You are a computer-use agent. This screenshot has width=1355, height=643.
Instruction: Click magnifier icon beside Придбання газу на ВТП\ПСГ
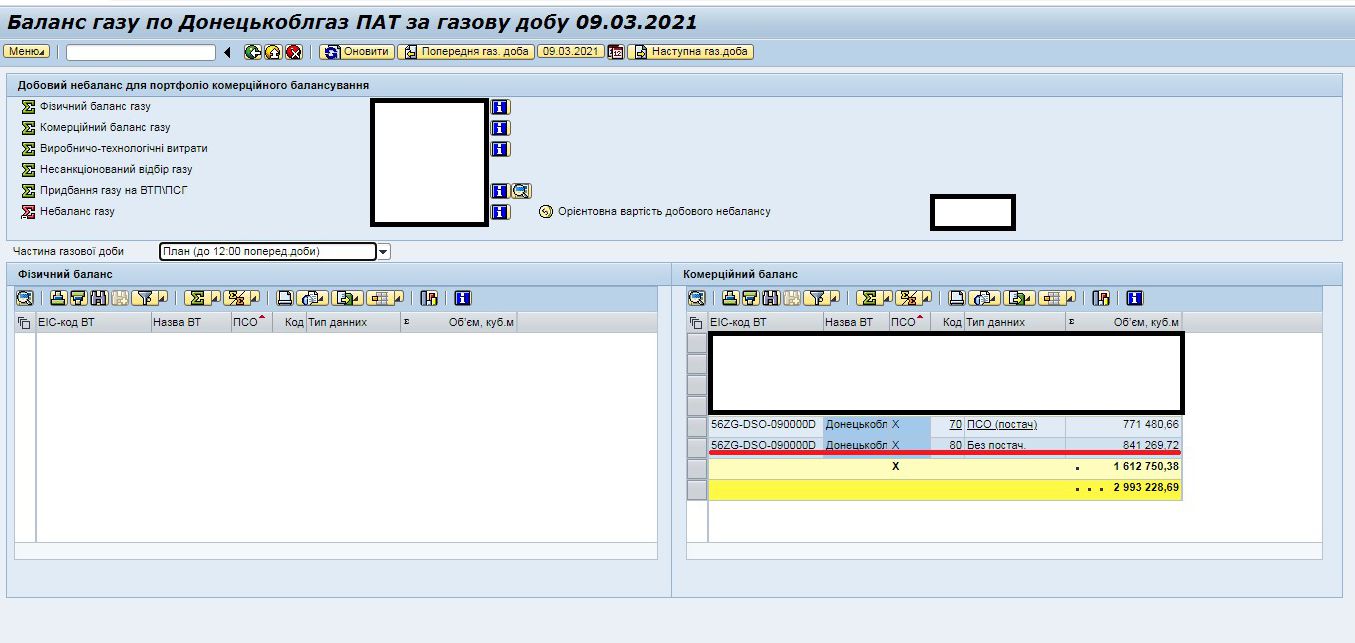521,191
